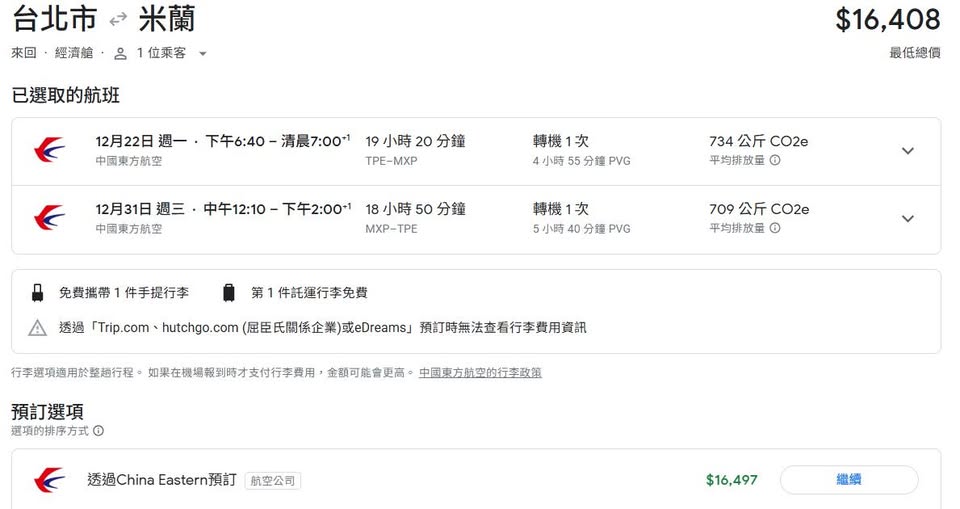Viewport: 960px width, 509px height.
Task: Click the $16,497 booking price
Action: [x=731, y=480]
